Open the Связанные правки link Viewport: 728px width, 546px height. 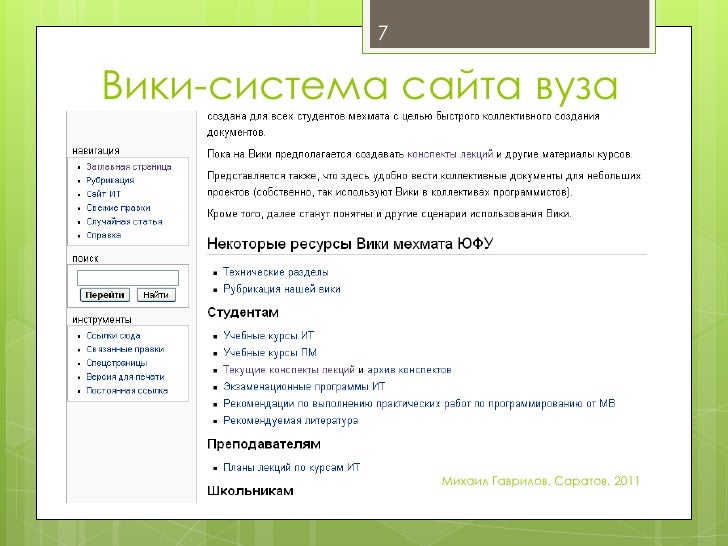click(125, 349)
